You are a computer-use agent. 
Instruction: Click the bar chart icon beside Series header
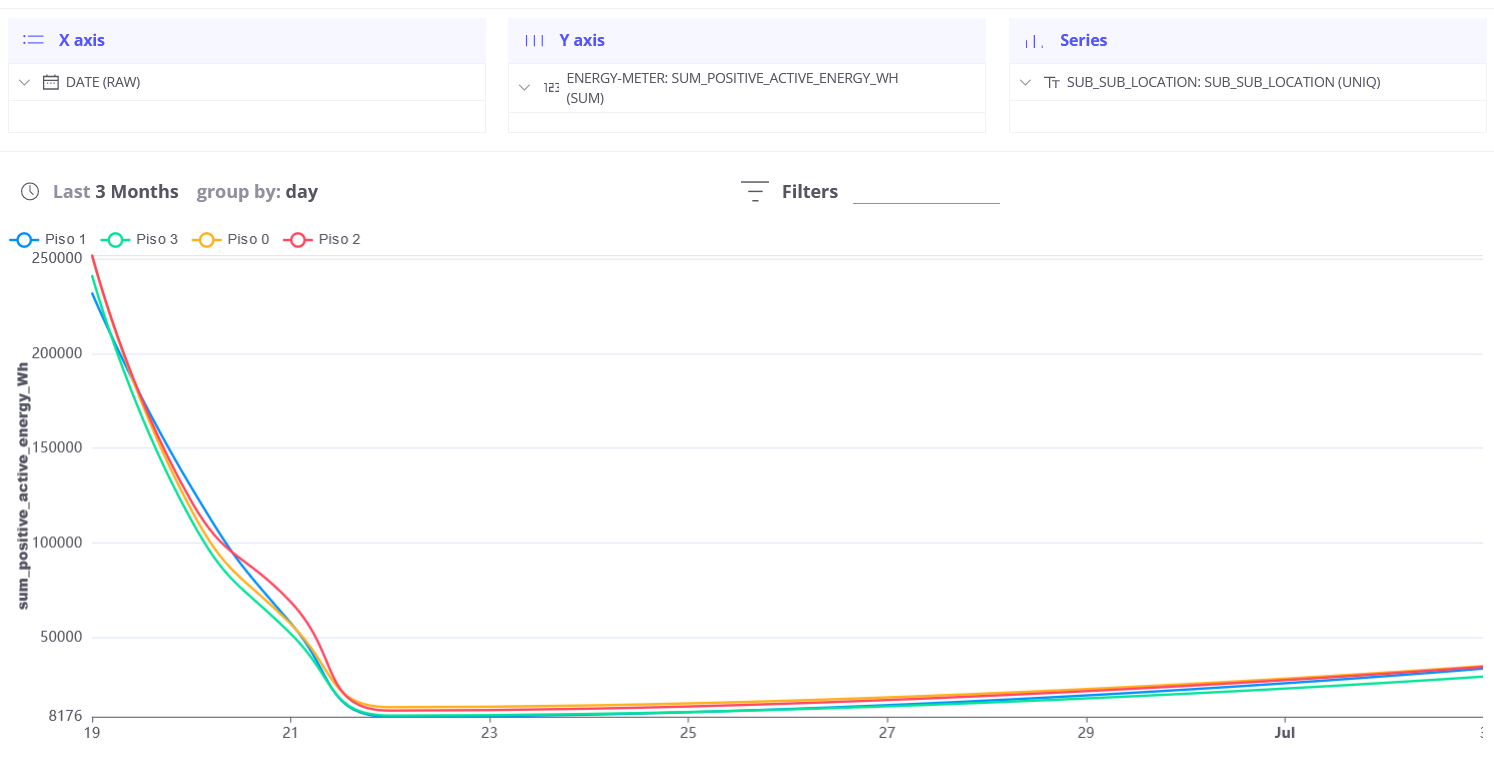(1032, 41)
